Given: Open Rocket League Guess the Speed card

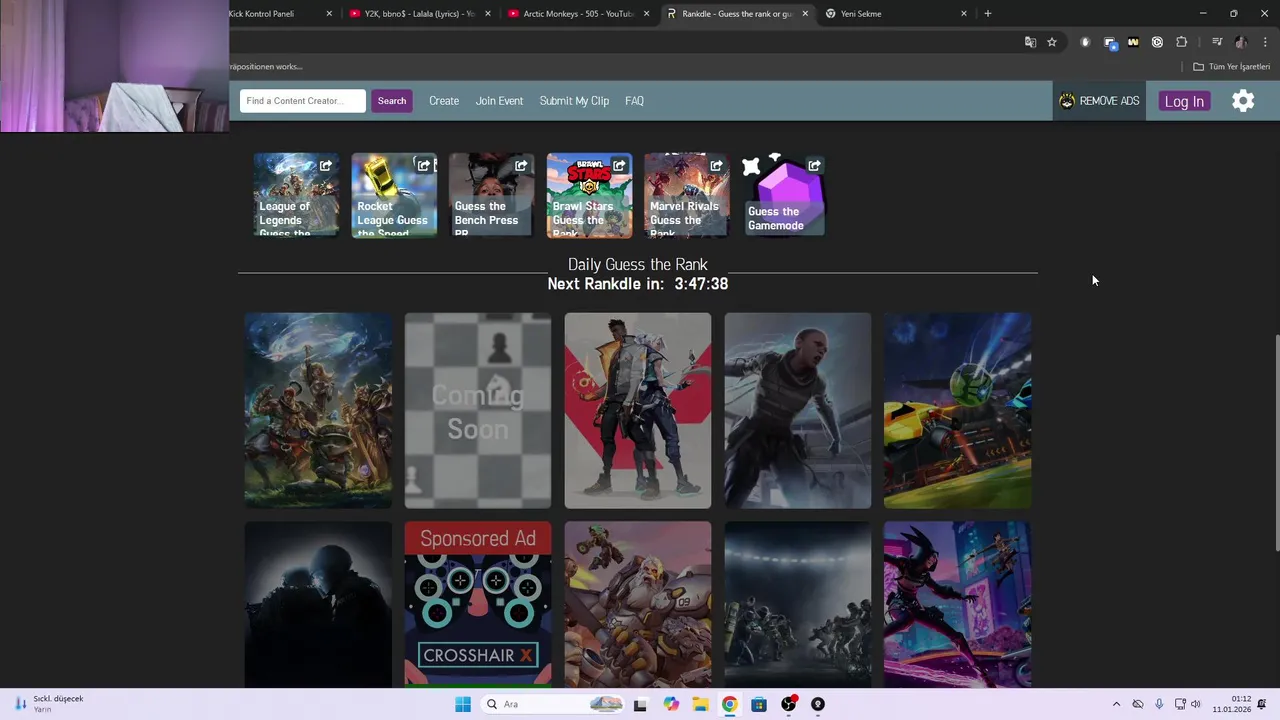Looking at the screenshot, I should (x=394, y=196).
